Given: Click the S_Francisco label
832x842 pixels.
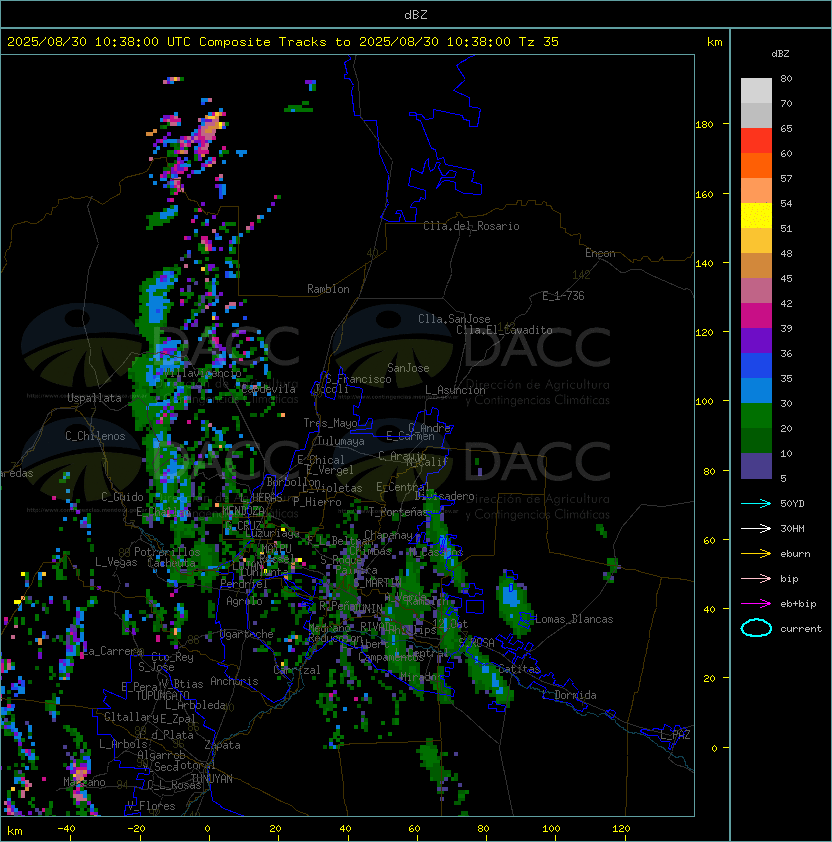Looking at the screenshot, I should tap(358, 379).
